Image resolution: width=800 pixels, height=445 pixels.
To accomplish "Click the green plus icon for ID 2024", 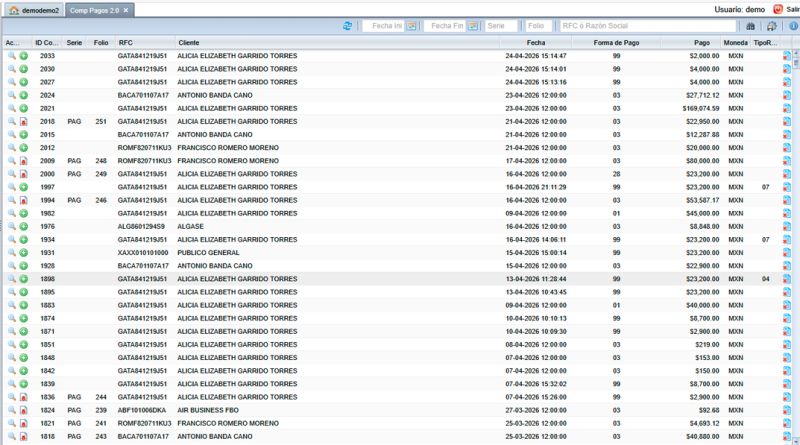I will (23, 95).
